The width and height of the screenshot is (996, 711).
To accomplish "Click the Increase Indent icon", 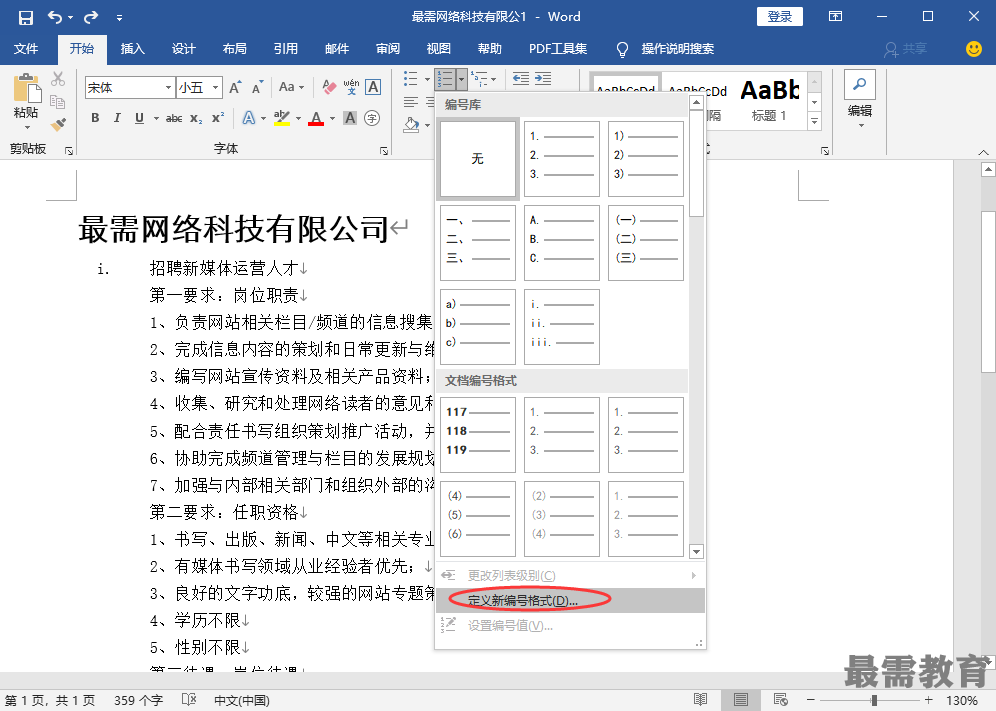I will point(543,79).
